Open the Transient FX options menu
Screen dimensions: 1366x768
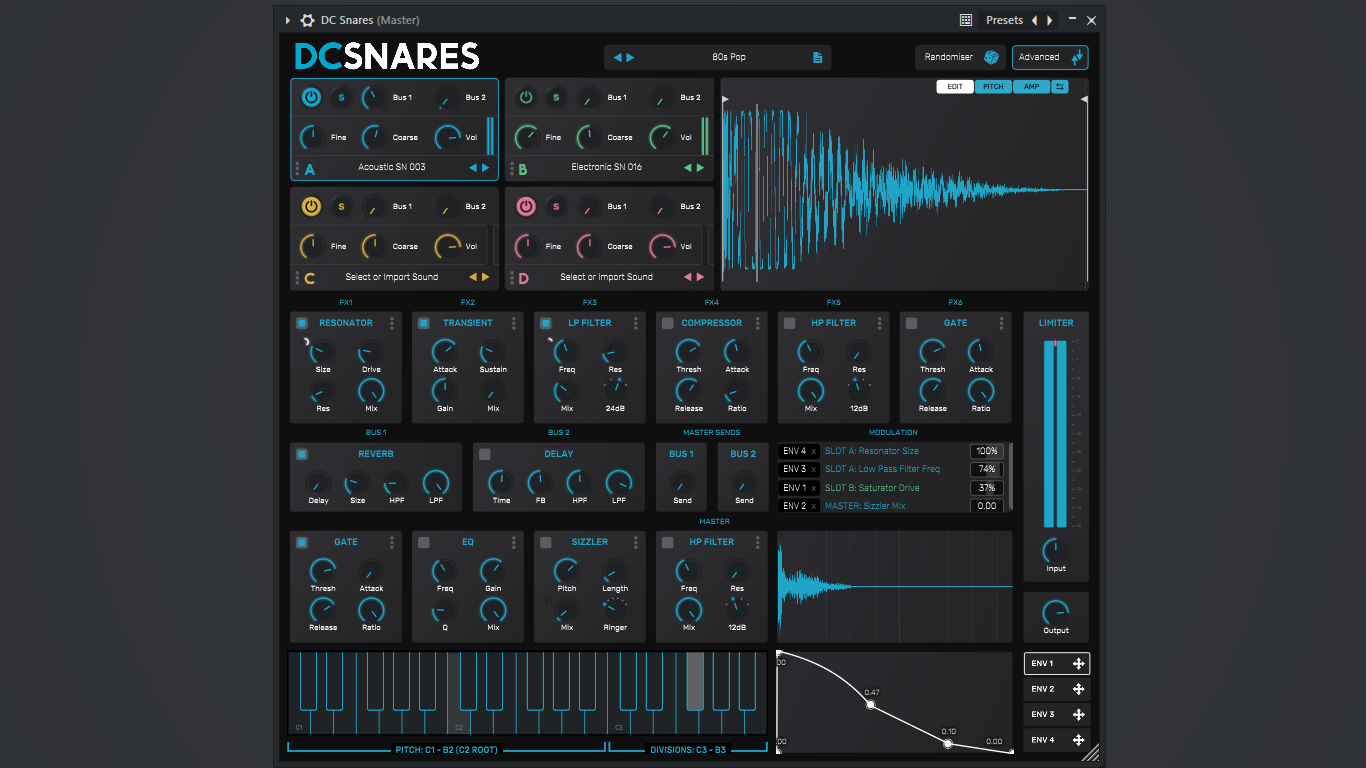click(x=514, y=323)
